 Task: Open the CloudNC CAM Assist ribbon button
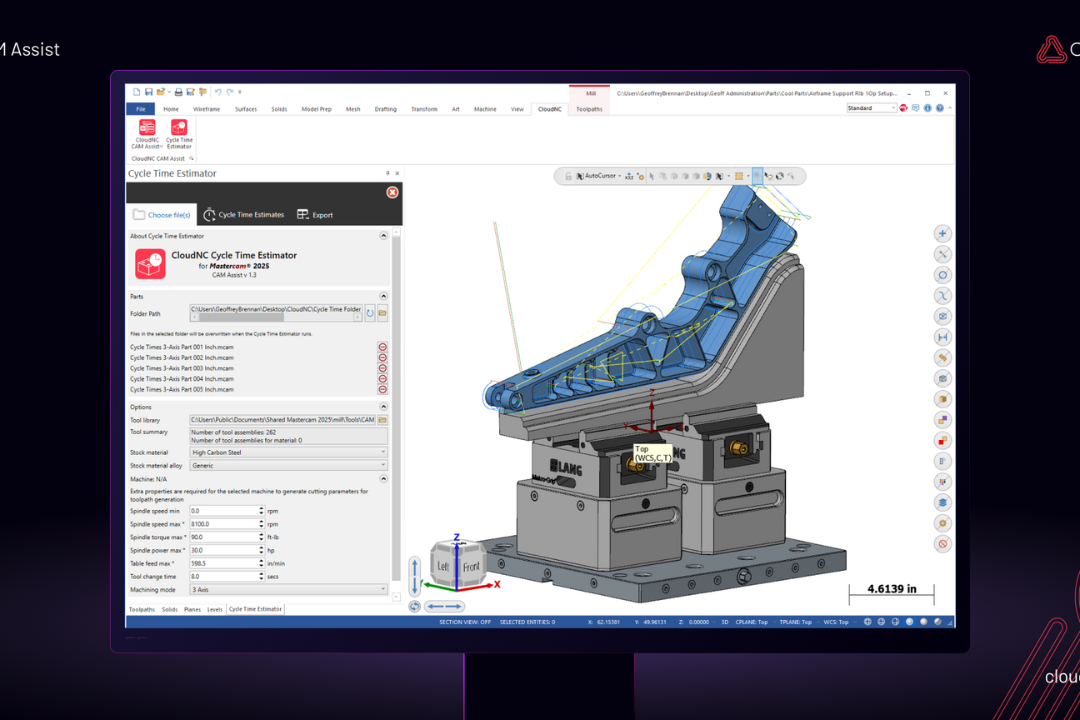pos(147,134)
